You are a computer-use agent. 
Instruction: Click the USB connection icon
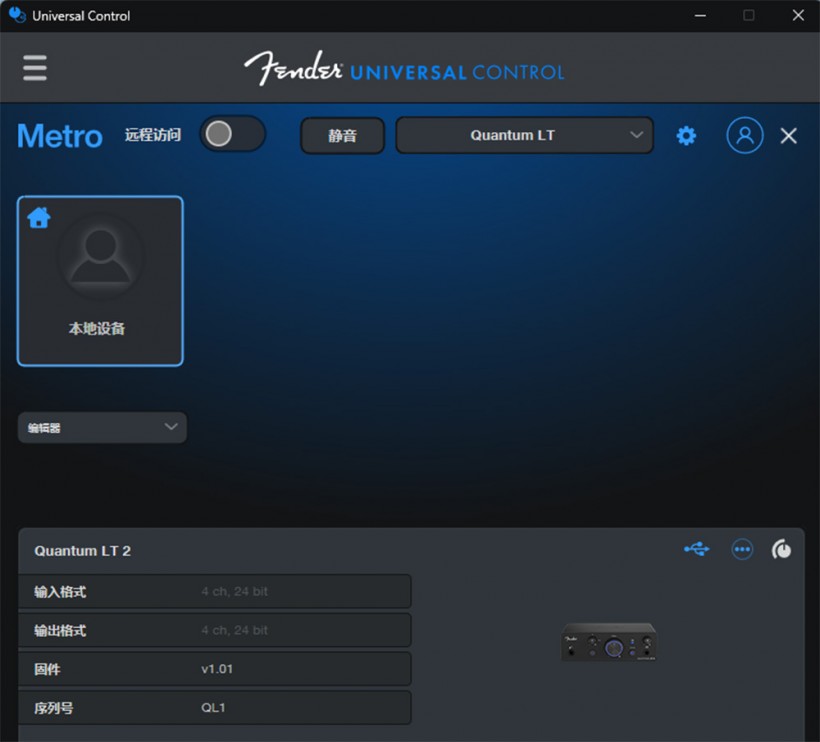point(697,549)
